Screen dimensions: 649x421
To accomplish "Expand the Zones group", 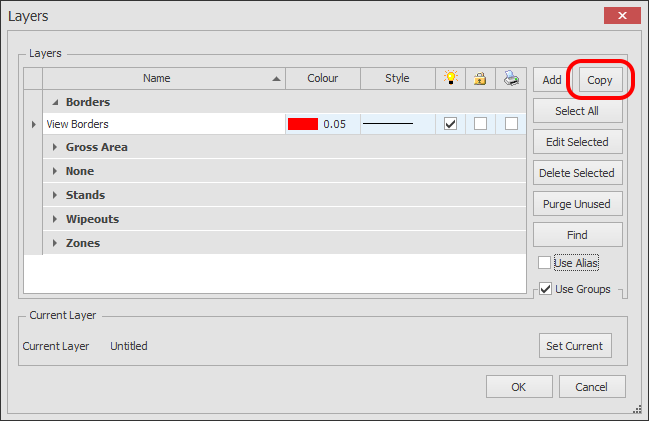I will 55,243.
